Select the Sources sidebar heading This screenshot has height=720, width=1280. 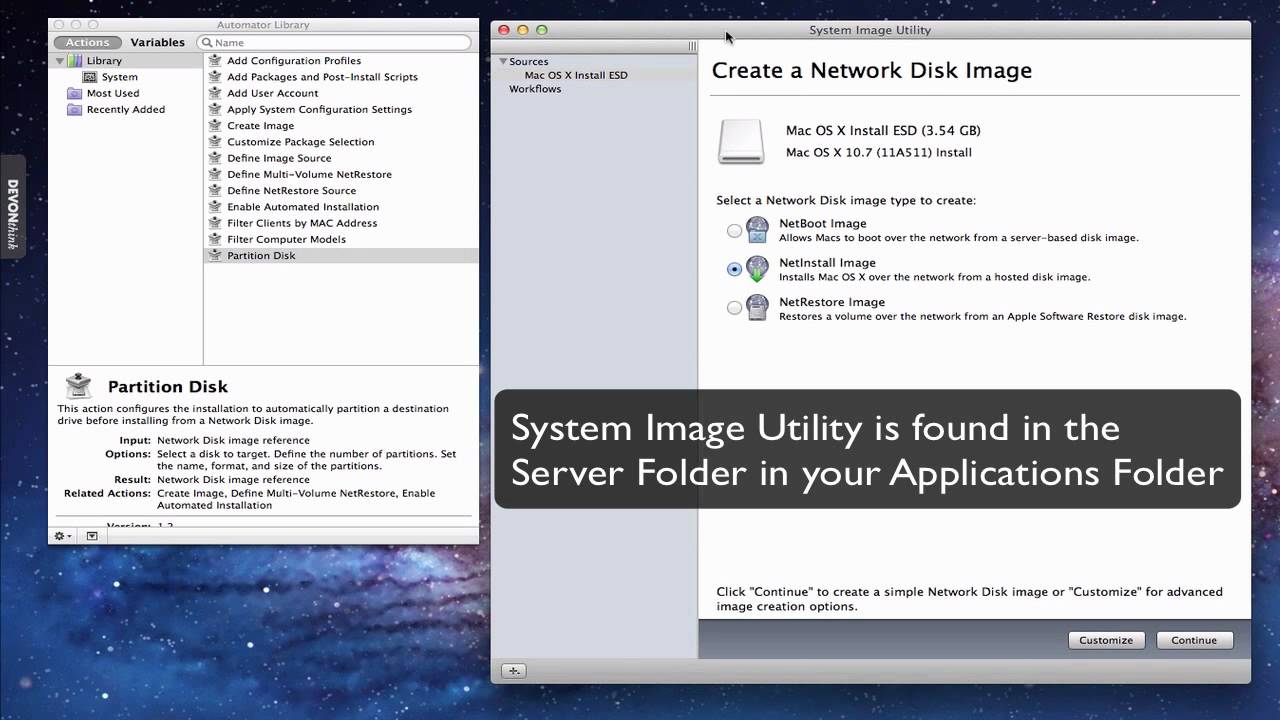tap(528, 61)
